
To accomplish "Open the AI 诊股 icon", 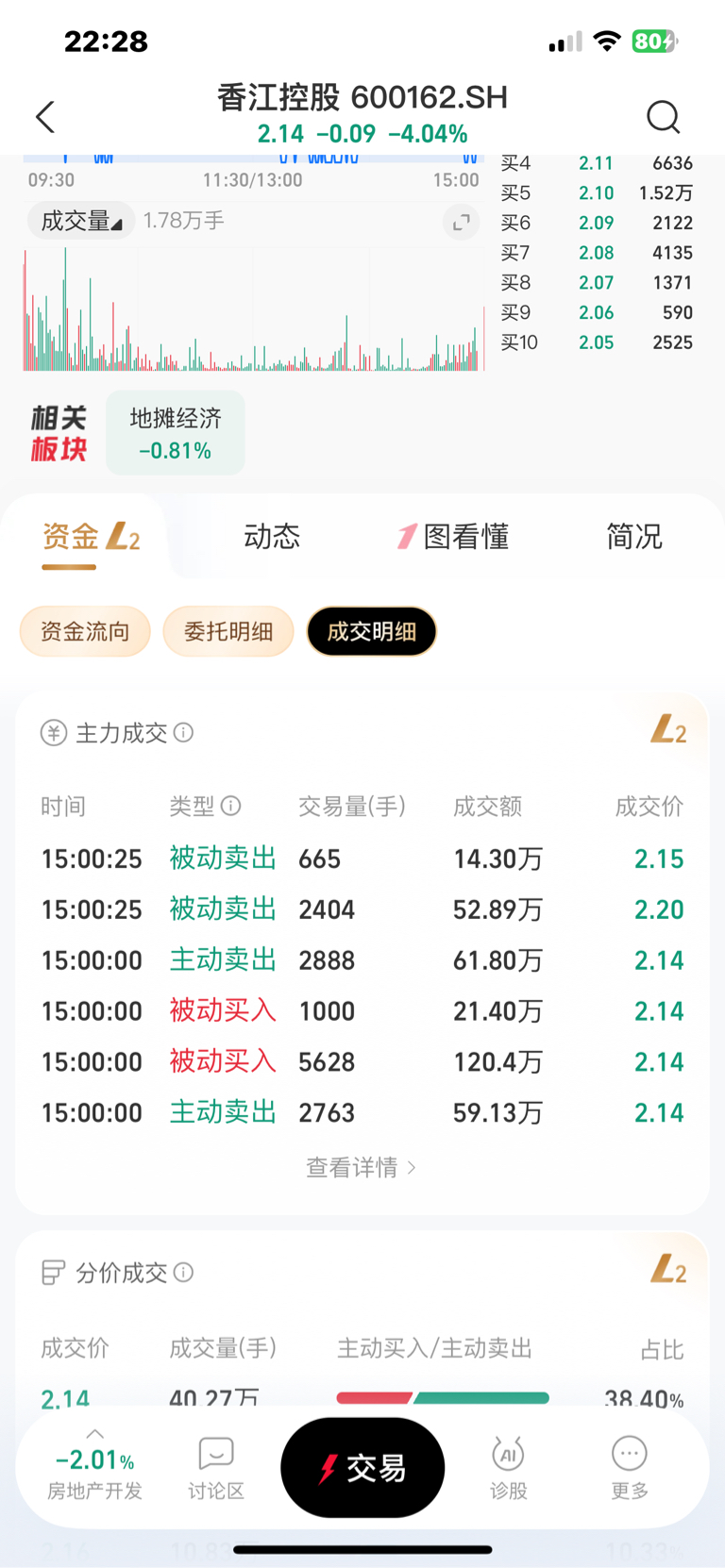I will pos(508,1469).
